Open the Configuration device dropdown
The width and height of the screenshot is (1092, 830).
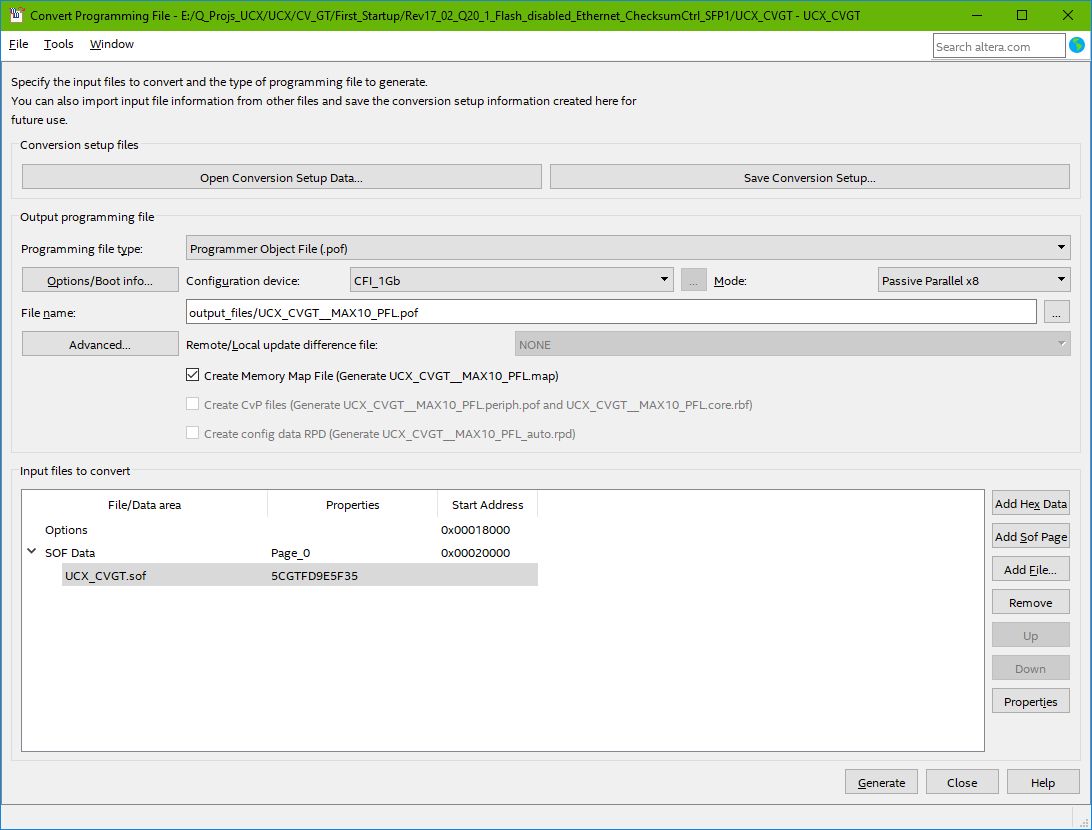click(x=511, y=280)
